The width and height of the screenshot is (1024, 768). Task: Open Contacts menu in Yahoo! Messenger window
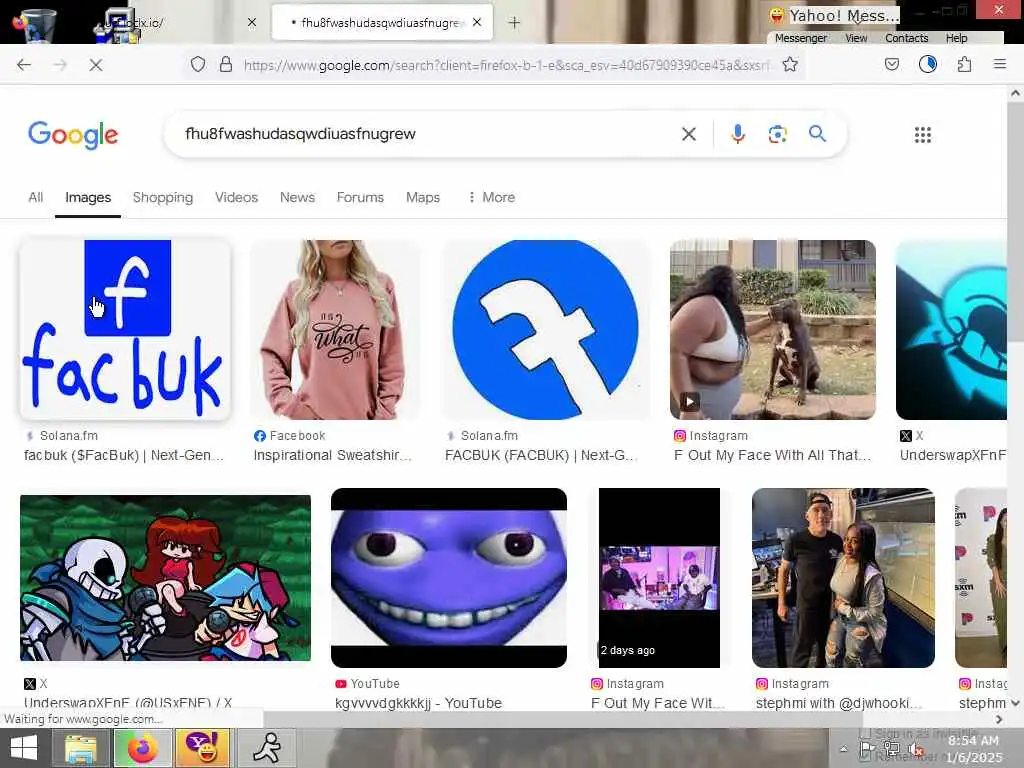(906, 38)
